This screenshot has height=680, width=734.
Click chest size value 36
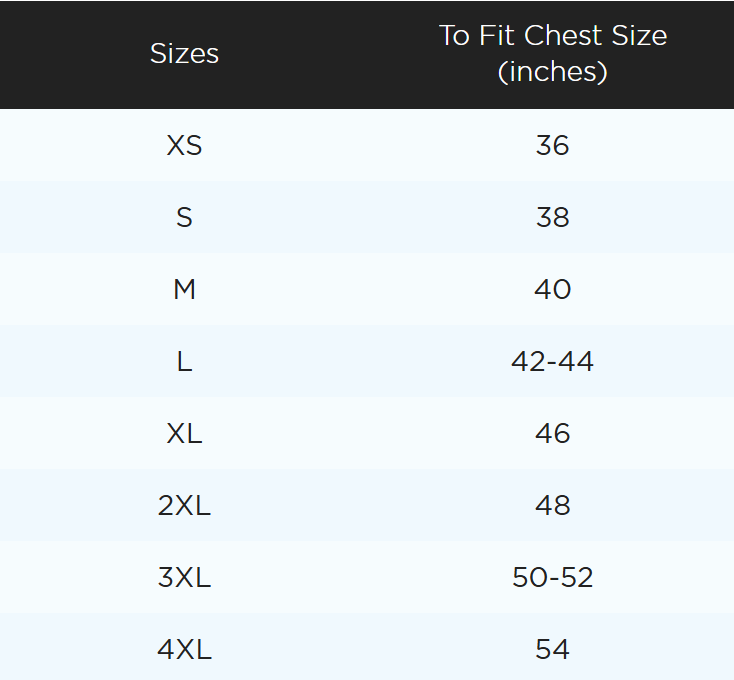552,146
